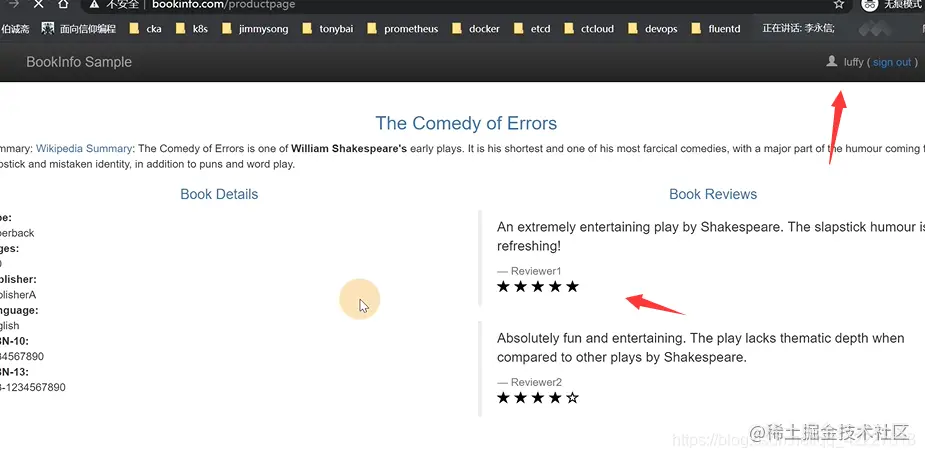Open the docker bookmark folder
The height and width of the screenshot is (458, 925).
475,28
